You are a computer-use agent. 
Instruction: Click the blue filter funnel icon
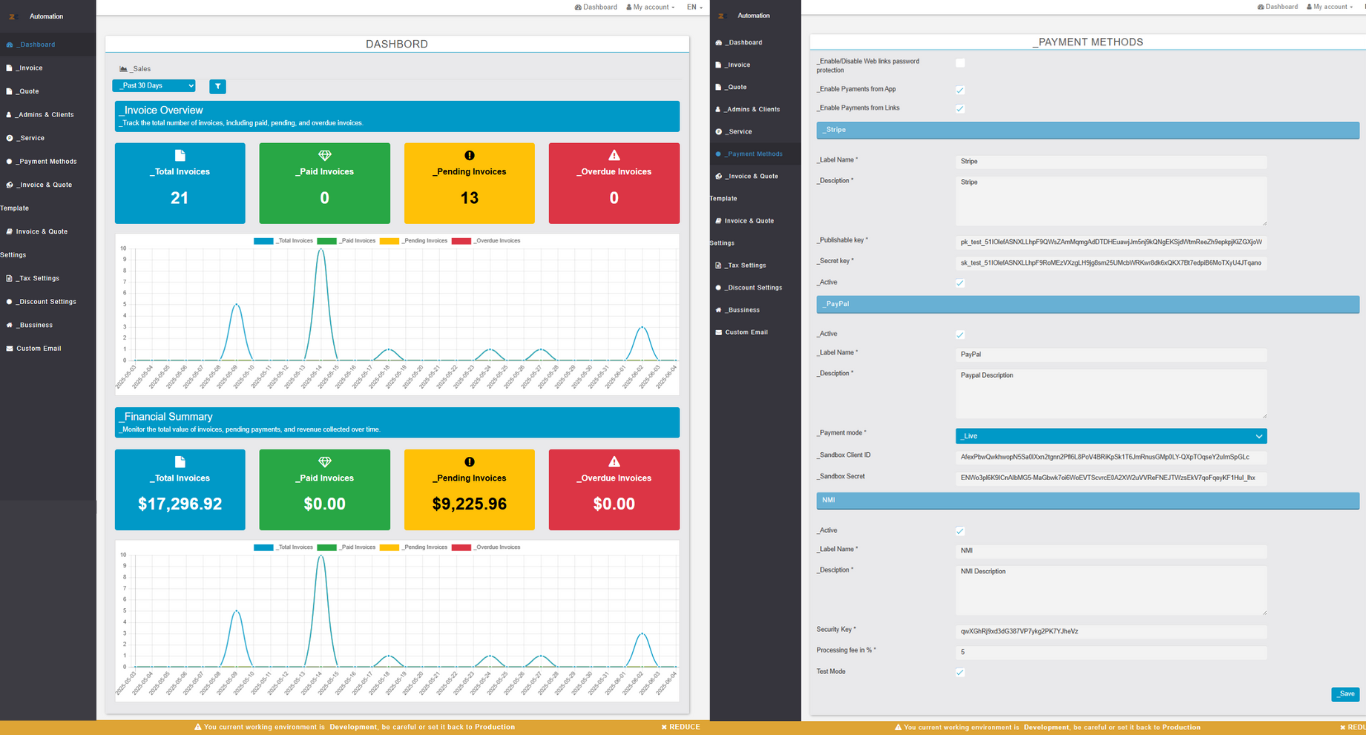pyautogui.click(x=217, y=87)
